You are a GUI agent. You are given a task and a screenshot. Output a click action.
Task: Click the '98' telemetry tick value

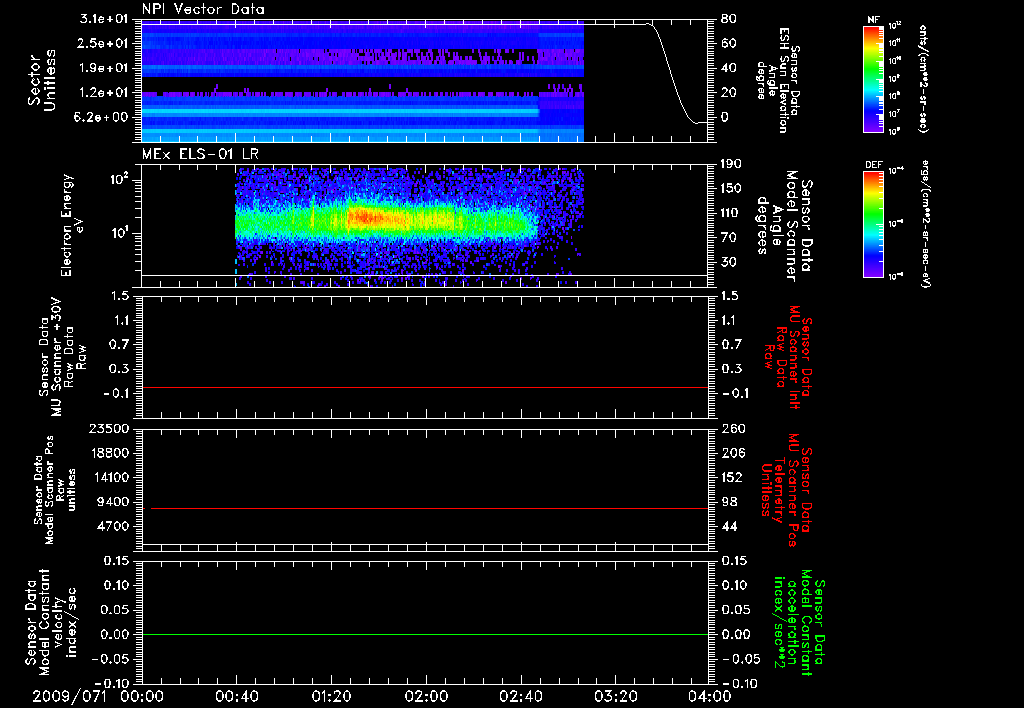click(728, 502)
